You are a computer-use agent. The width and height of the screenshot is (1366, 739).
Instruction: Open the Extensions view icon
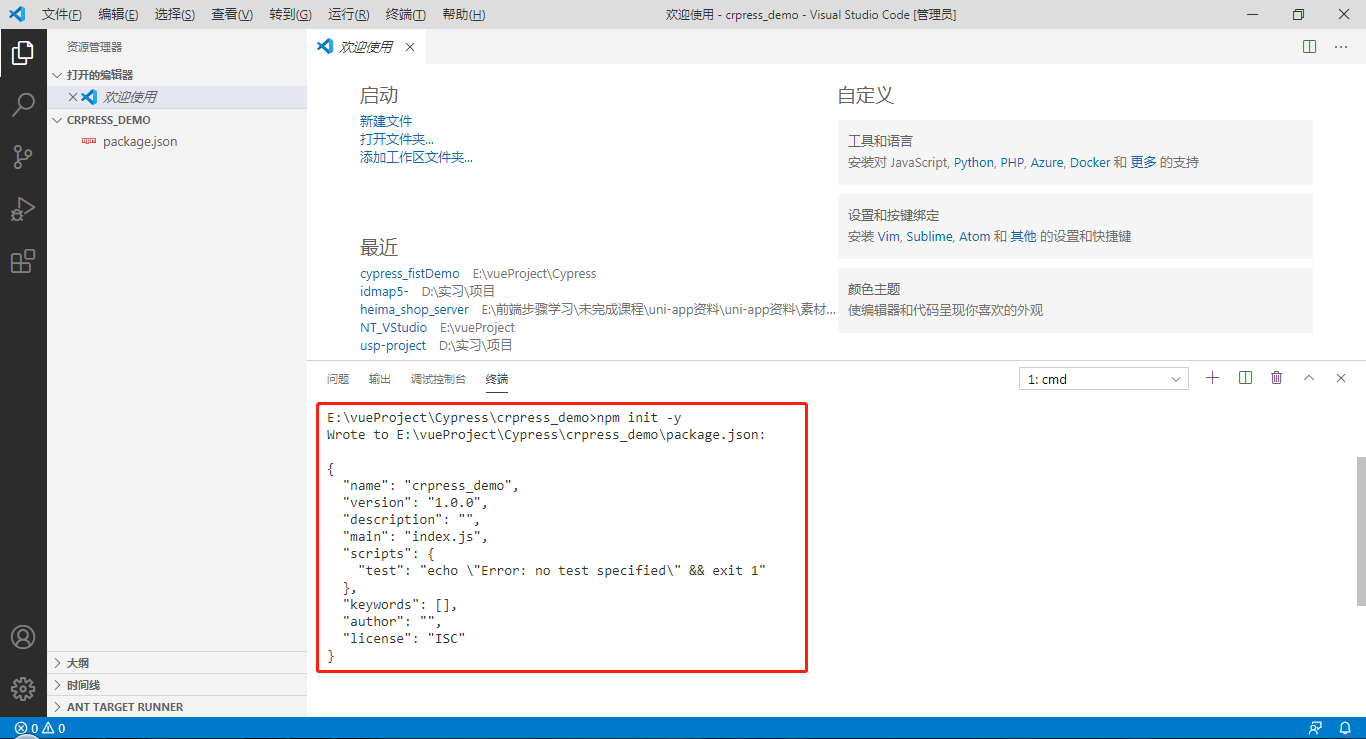point(23,261)
